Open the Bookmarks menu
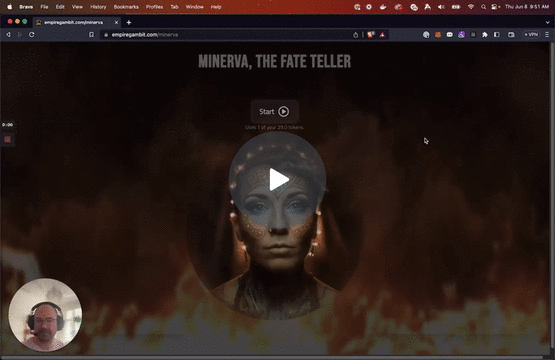 (x=126, y=7)
